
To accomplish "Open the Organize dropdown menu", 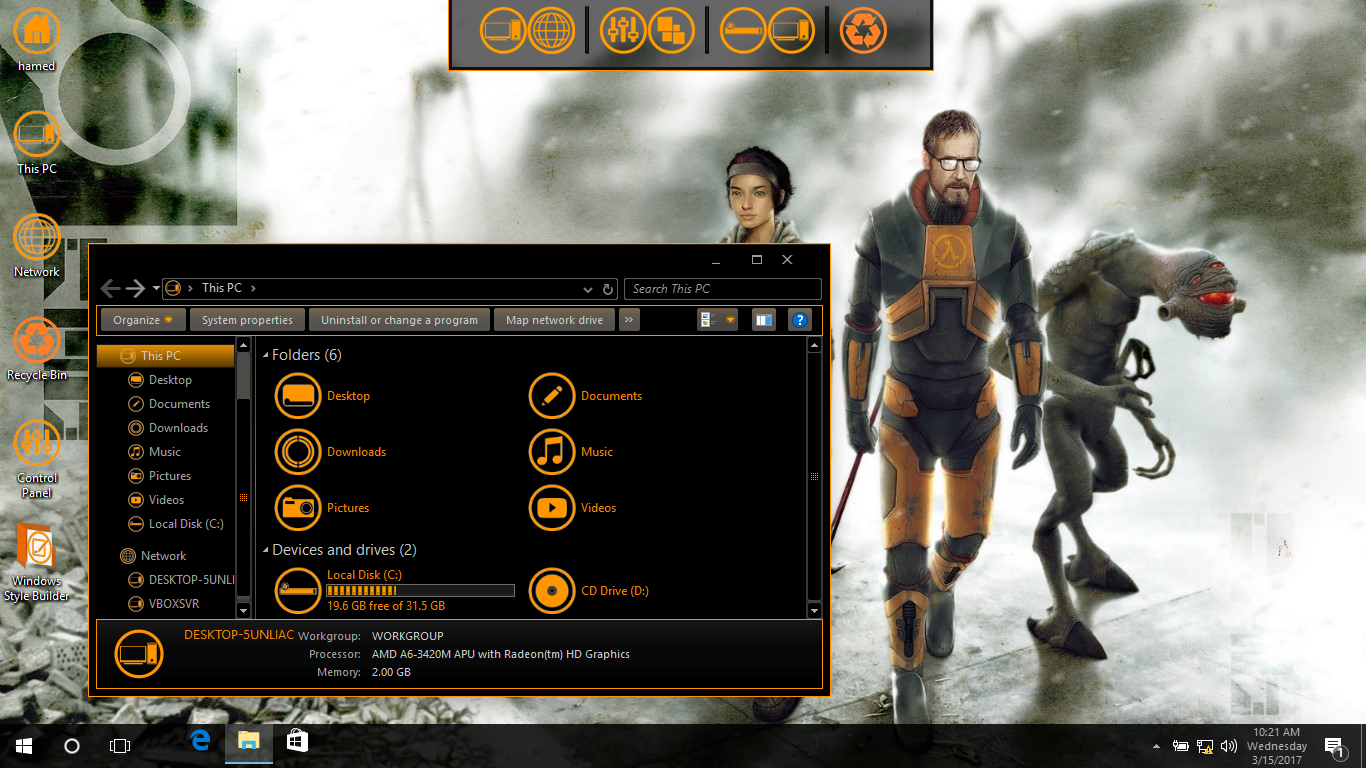I will click(144, 320).
